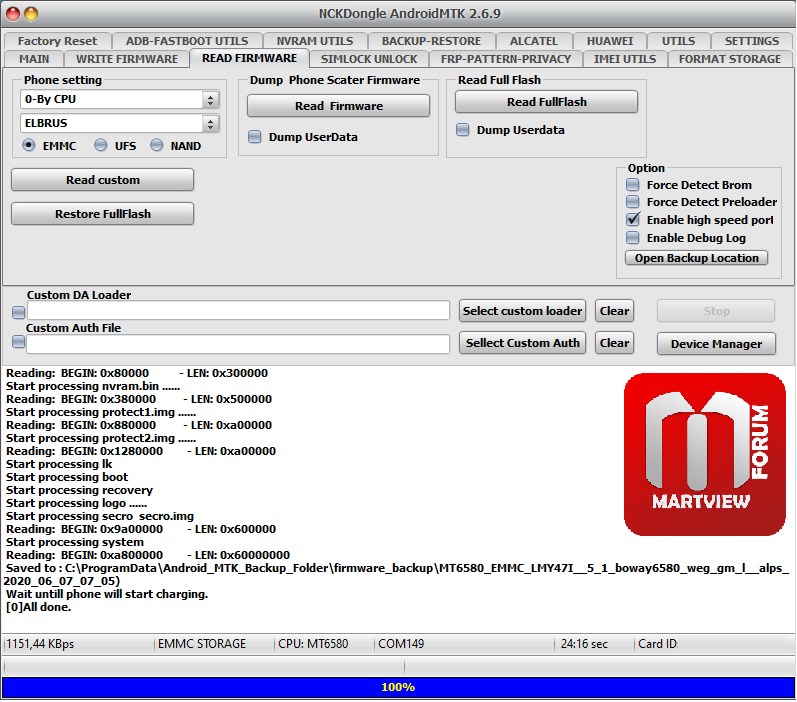Uncheck Enable high speed port
The height and width of the screenshot is (702, 797).
[632, 220]
